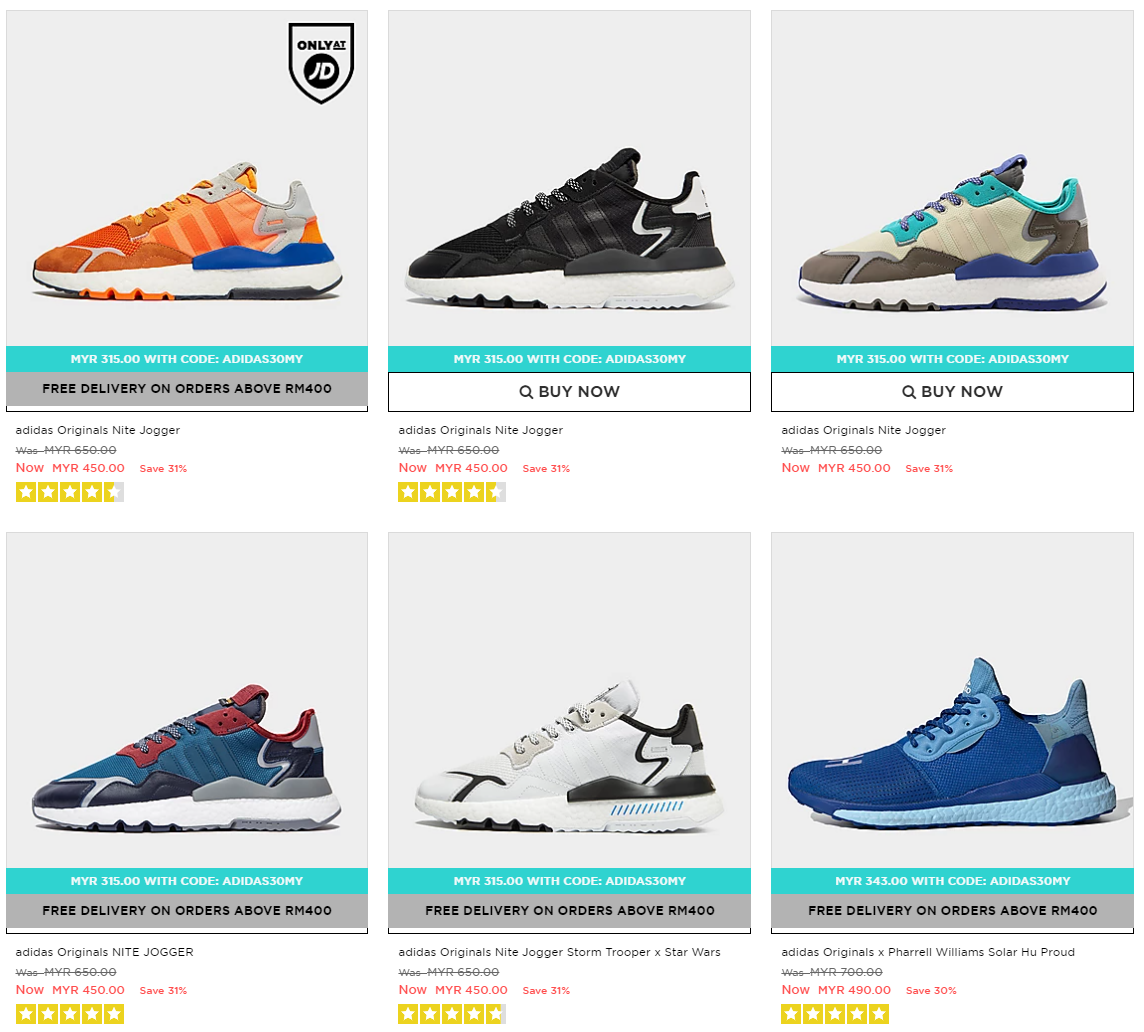
Task: Click magnifier icon on beige Nite Jogger Buy Now
Action: tap(908, 392)
